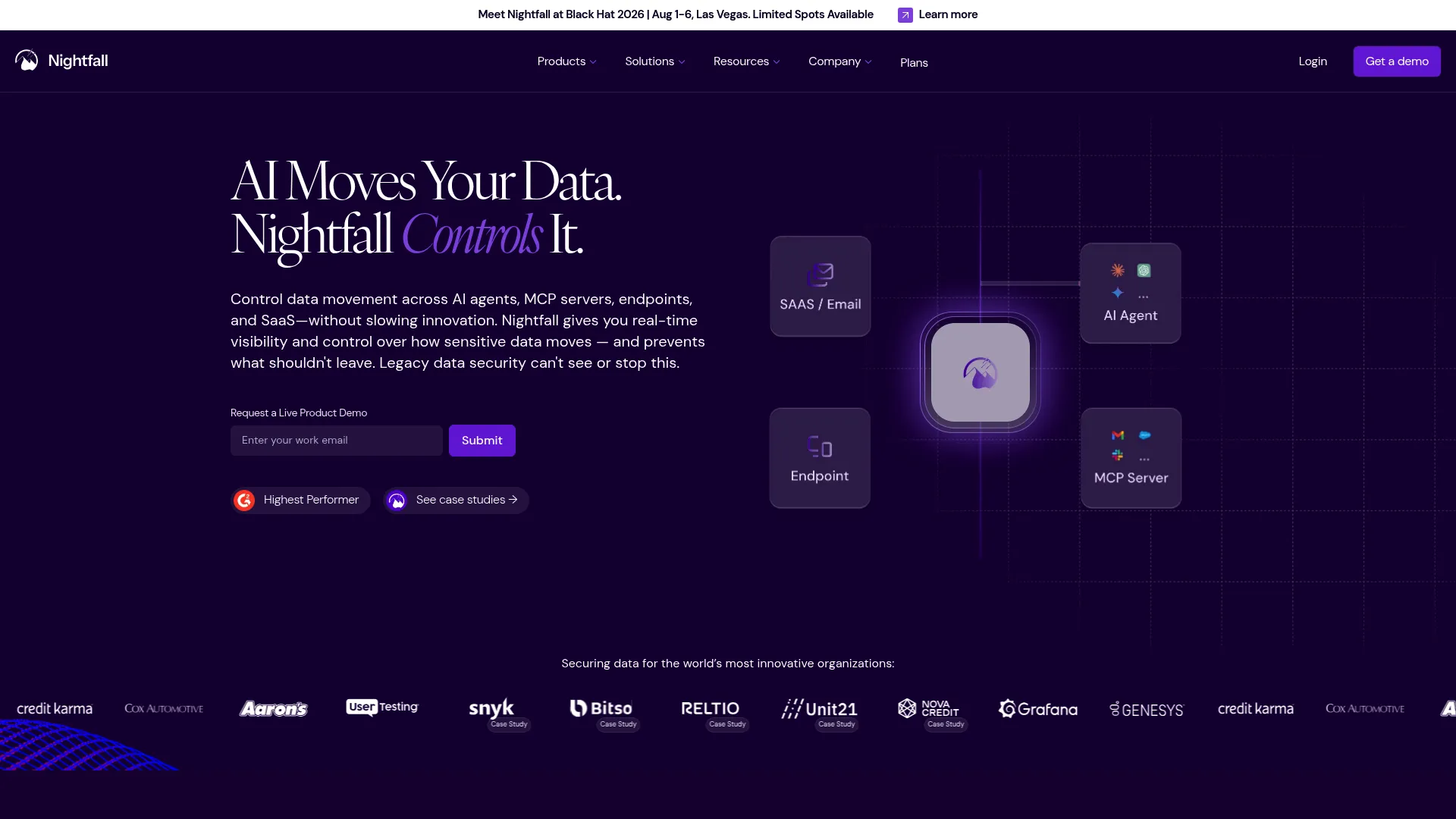Click the MCP Server card label
Screen dimensions: 1456x819
1131,478
